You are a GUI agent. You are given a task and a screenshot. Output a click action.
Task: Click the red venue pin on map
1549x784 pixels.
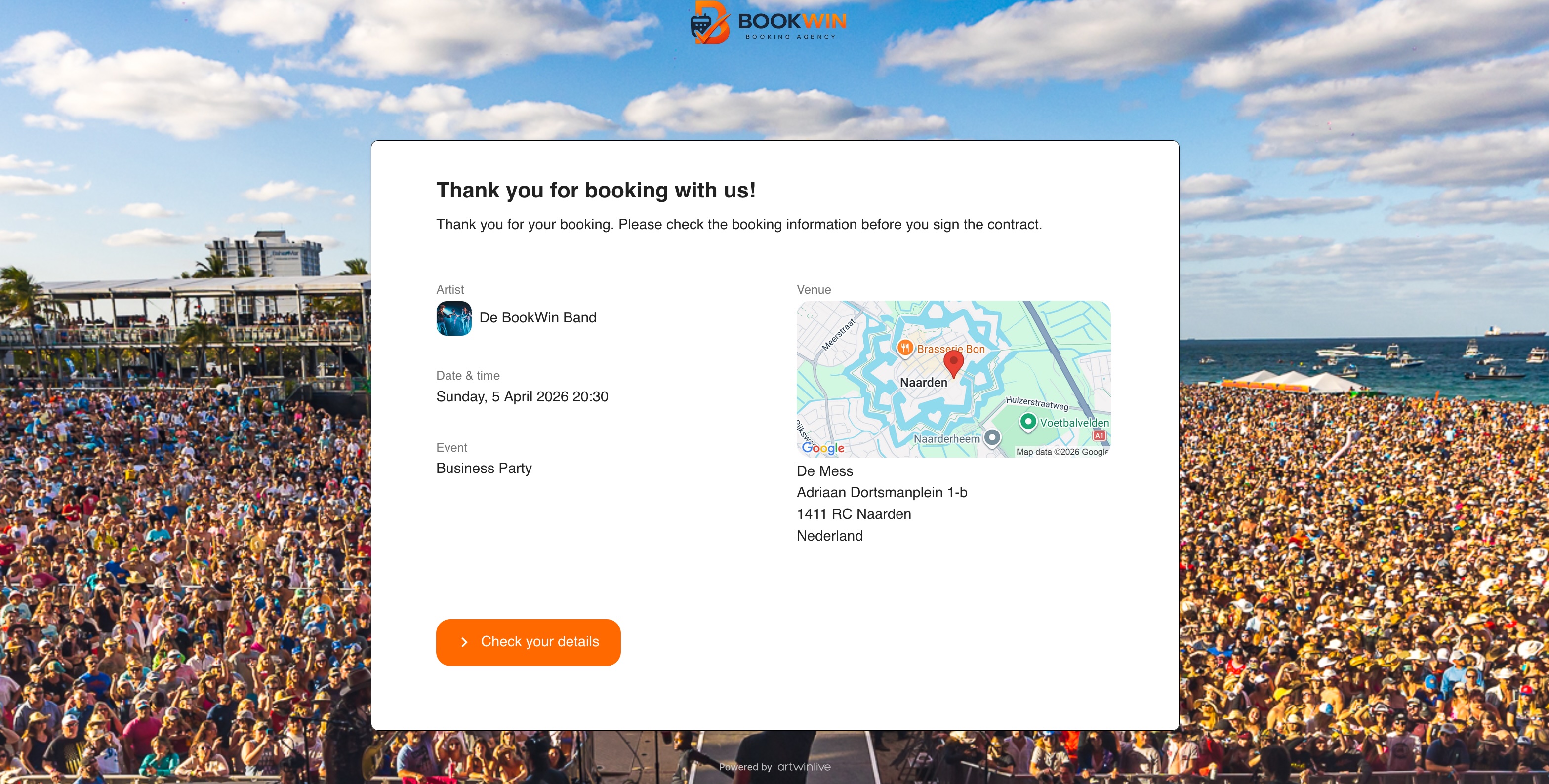pos(954,364)
